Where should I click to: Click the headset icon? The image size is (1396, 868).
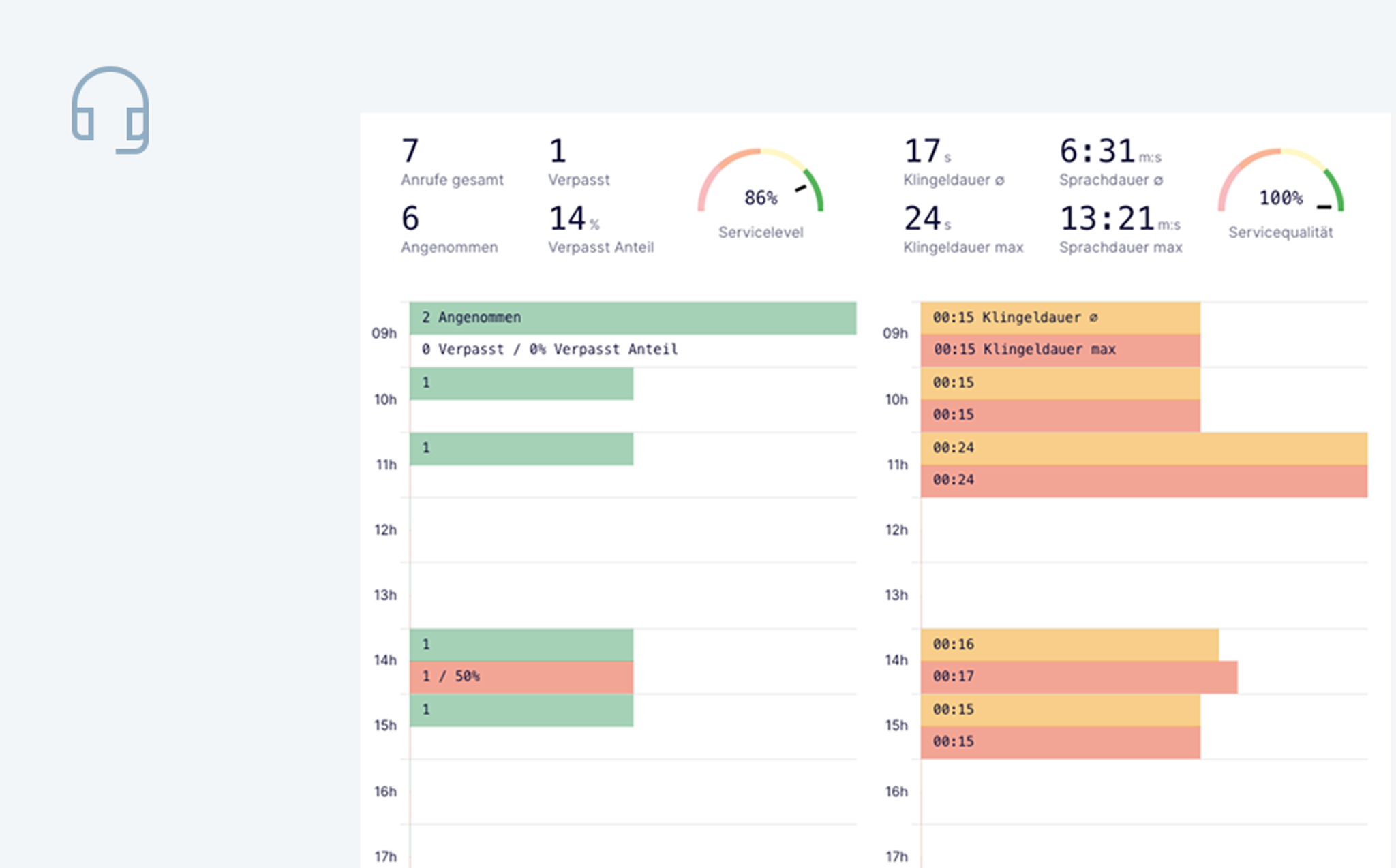coord(110,110)
